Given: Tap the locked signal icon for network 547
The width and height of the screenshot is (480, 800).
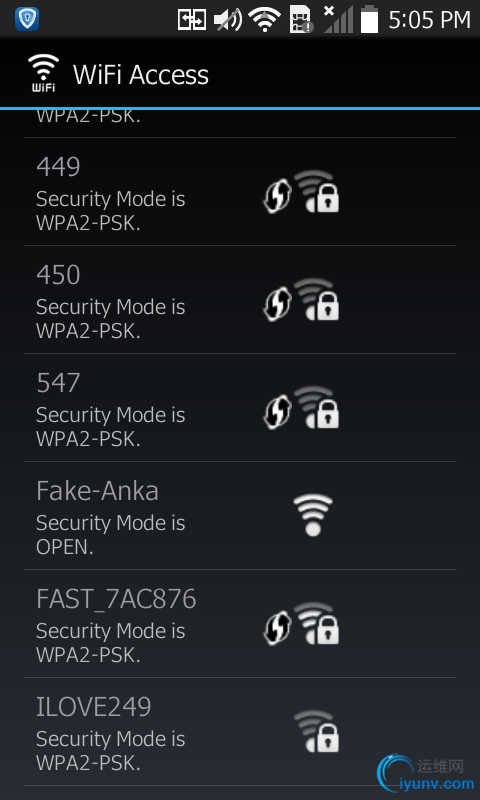Looking at the screenshot, I should (x=317, y=407).
